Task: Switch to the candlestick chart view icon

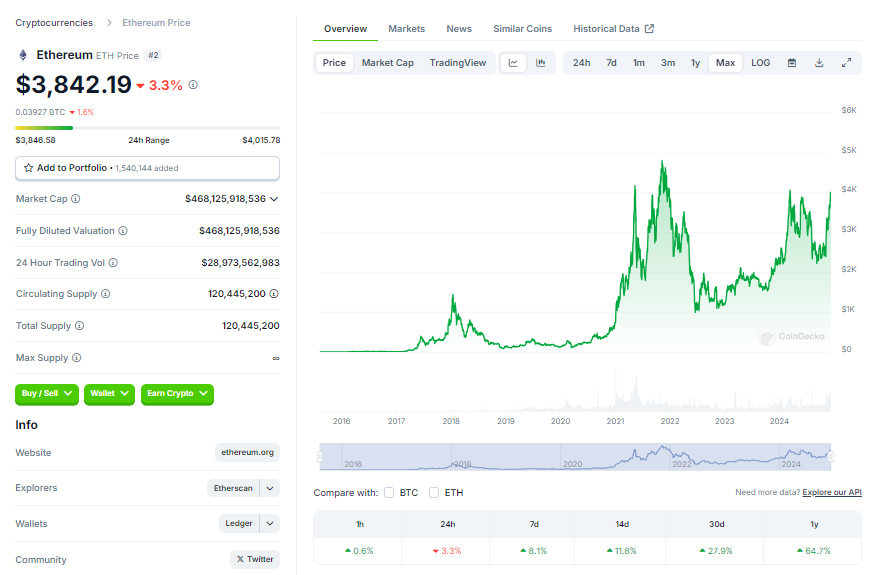Action: [540, 63]
